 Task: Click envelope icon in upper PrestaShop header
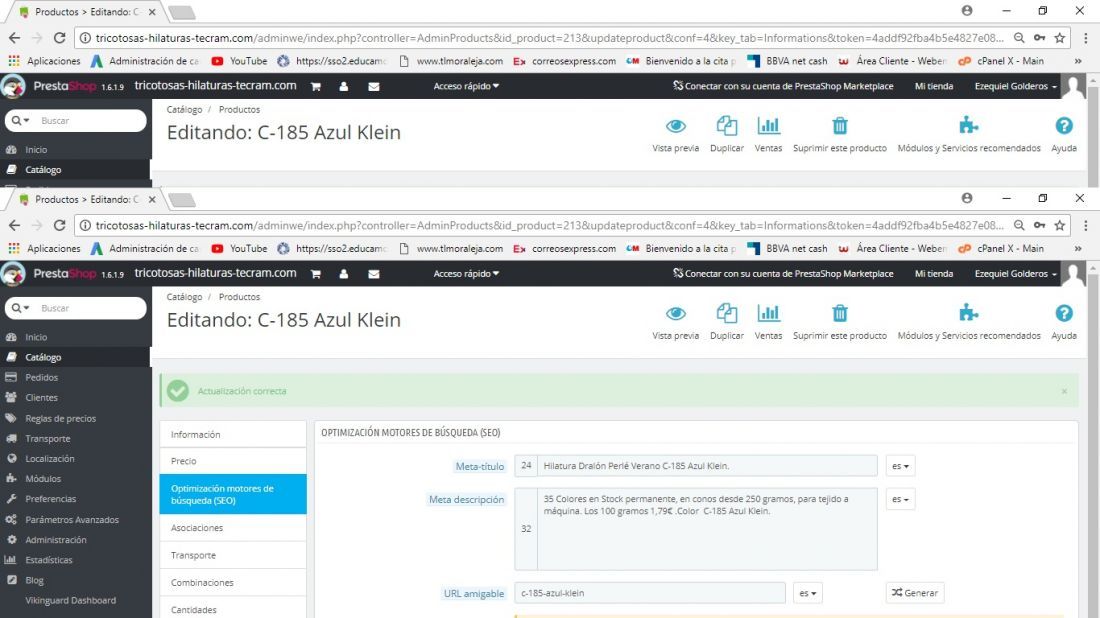tap(374, 87)
